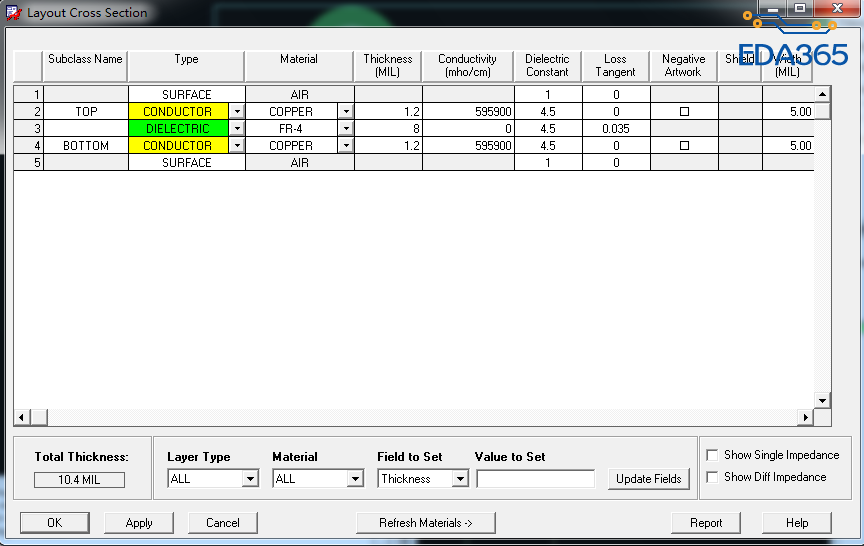Click thickness value 8 in dielectric row

[388, 129]
